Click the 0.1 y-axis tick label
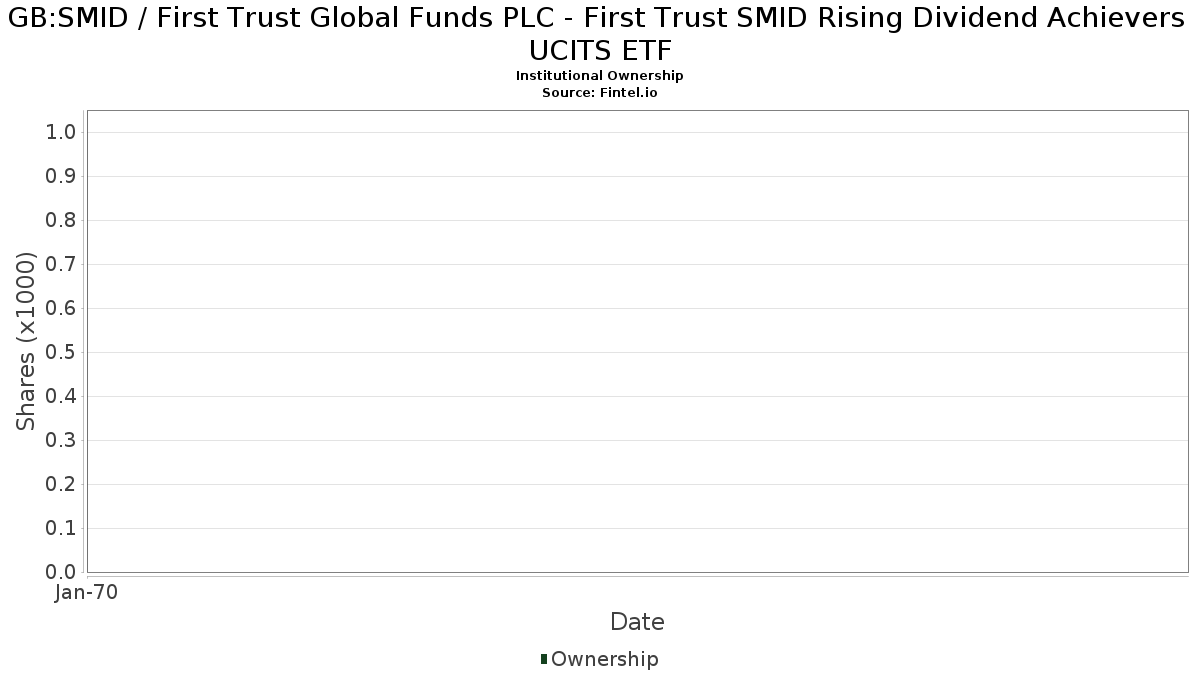This screenshot has width=1200, height=675. (x=61, y=529)
